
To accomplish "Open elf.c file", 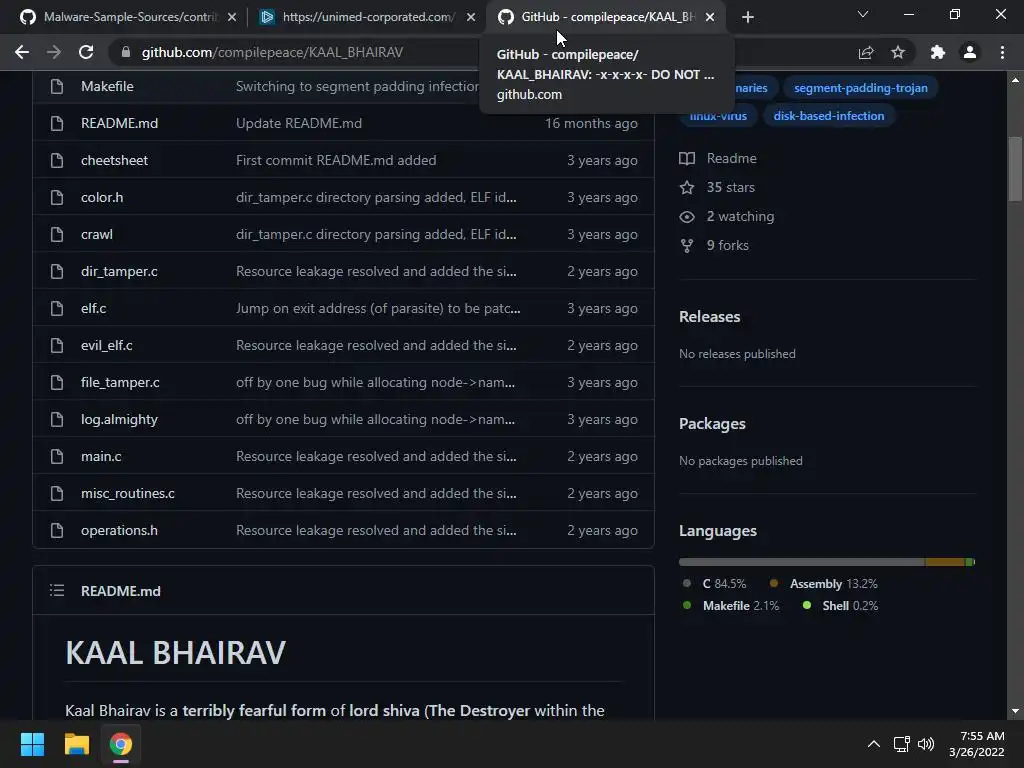I will pyautogui.click(x=93, y=308).
